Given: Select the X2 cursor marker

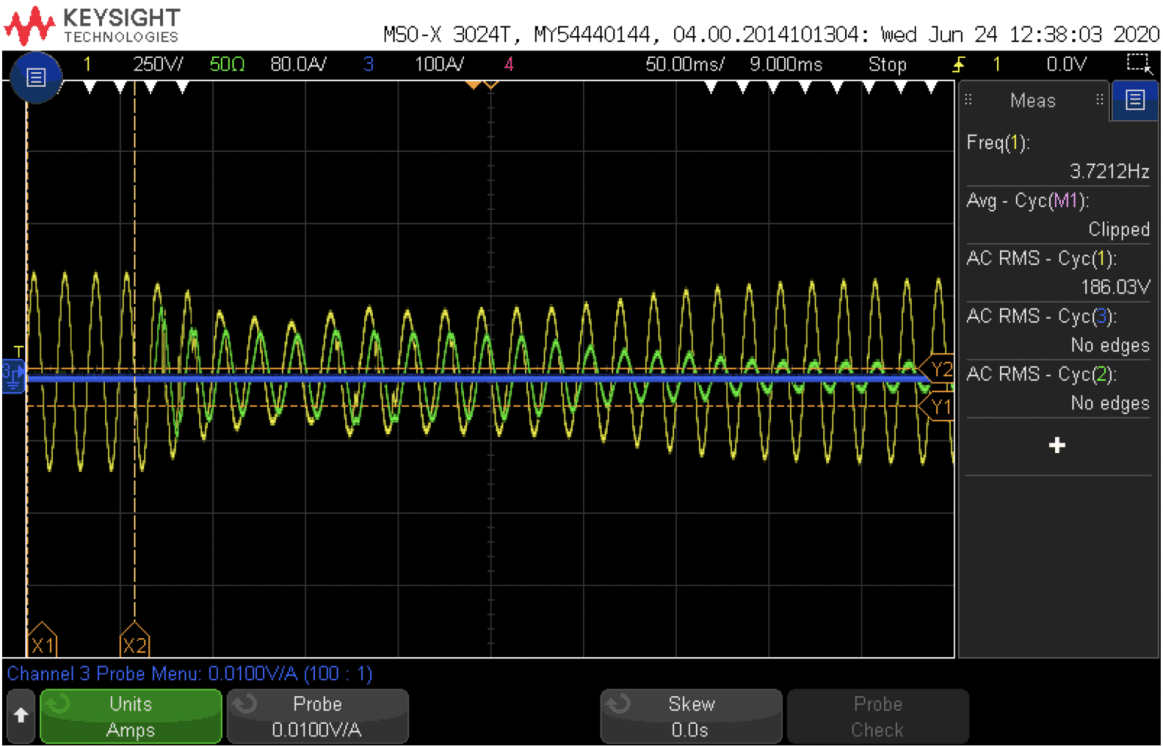Looking at the screenshot, I should [x=134, y=643].
